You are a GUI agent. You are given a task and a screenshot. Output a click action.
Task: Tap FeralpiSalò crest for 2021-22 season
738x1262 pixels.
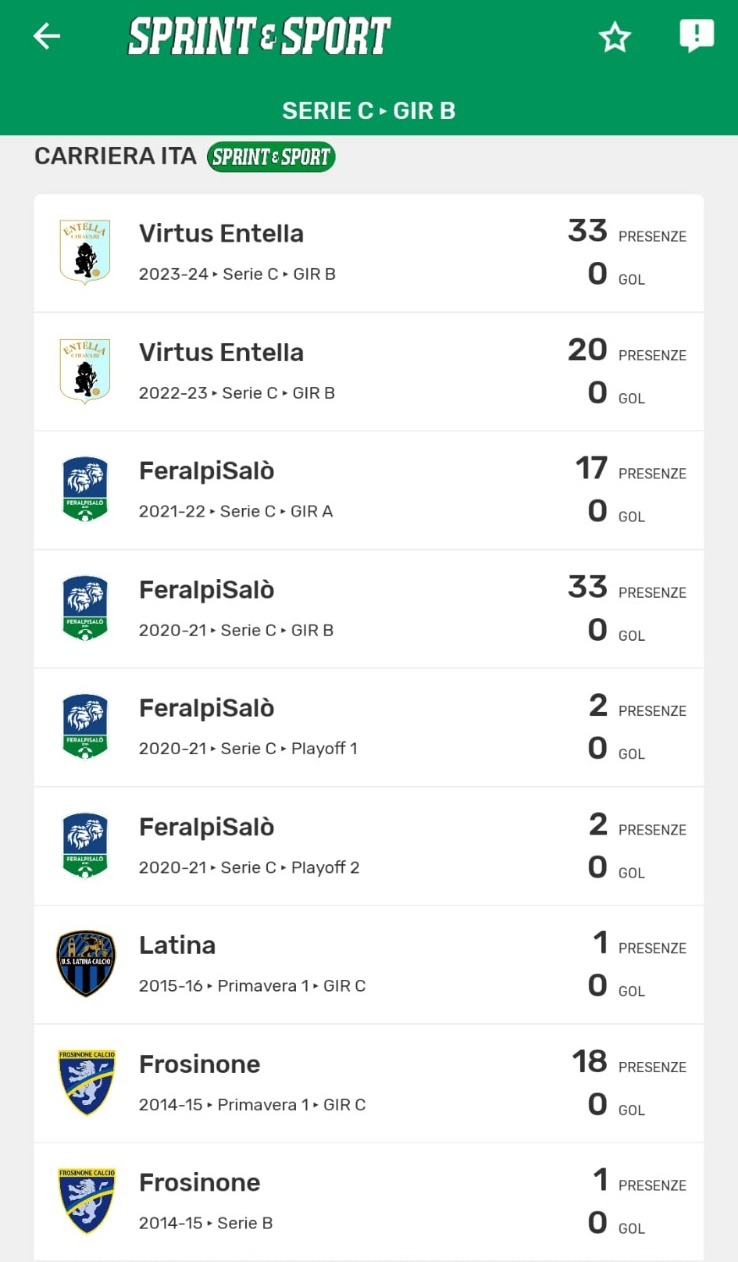click(85, 489)
